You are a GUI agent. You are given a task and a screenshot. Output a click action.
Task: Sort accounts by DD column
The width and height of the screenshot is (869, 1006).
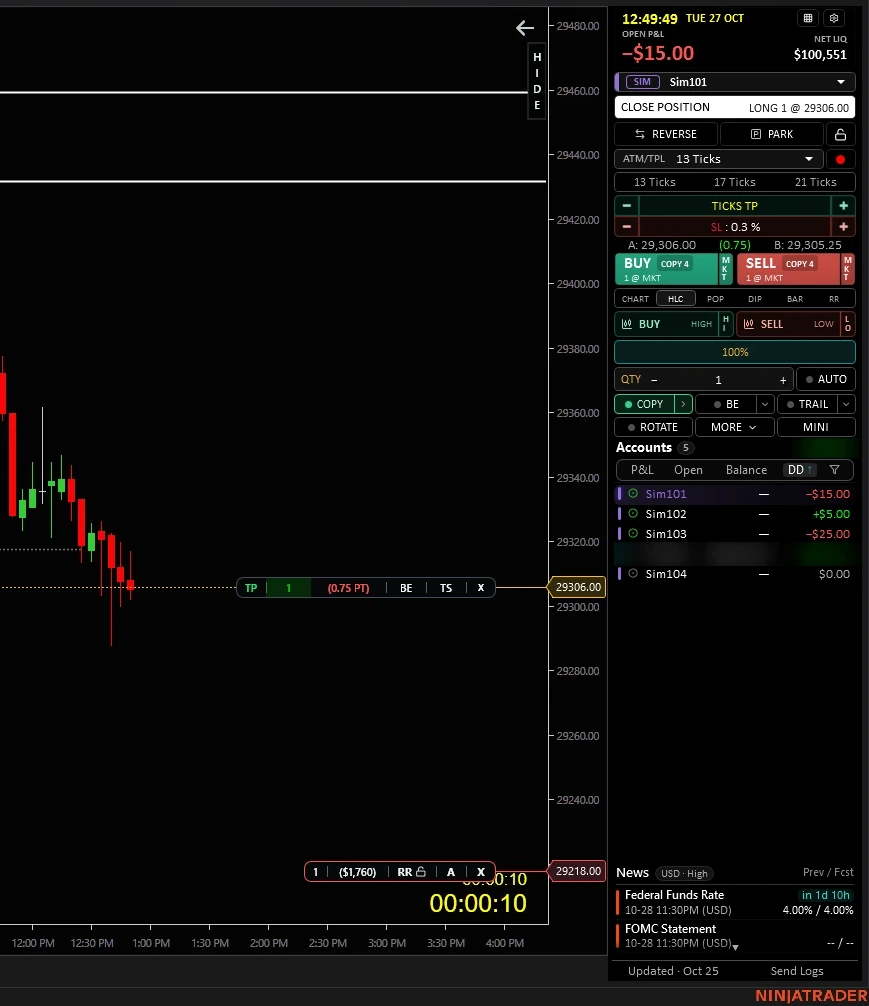coord(800,470)
